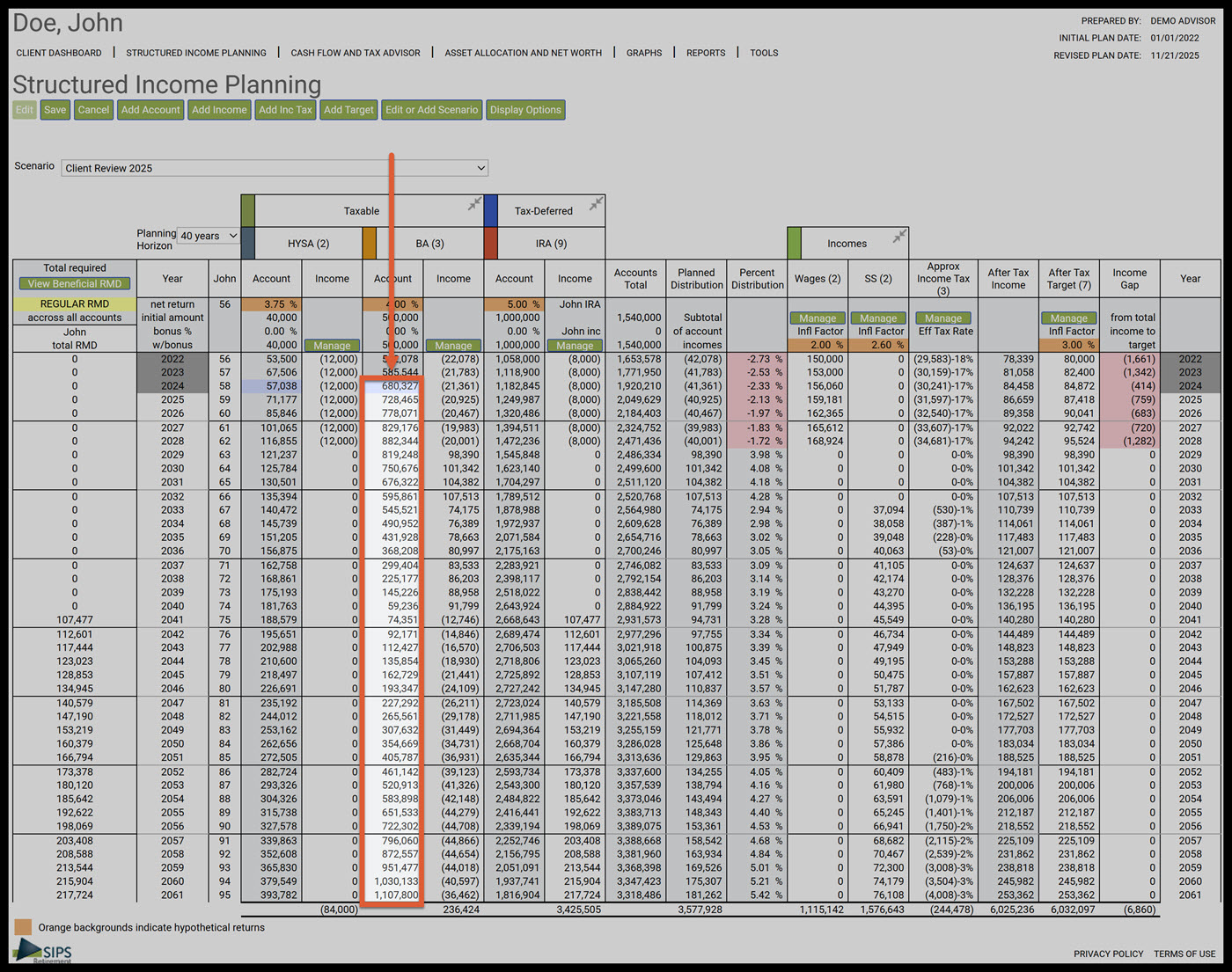This screenshot has height=972, width=1232.
Task: Click the REGULAR RMD label
Action: point(75,304)
